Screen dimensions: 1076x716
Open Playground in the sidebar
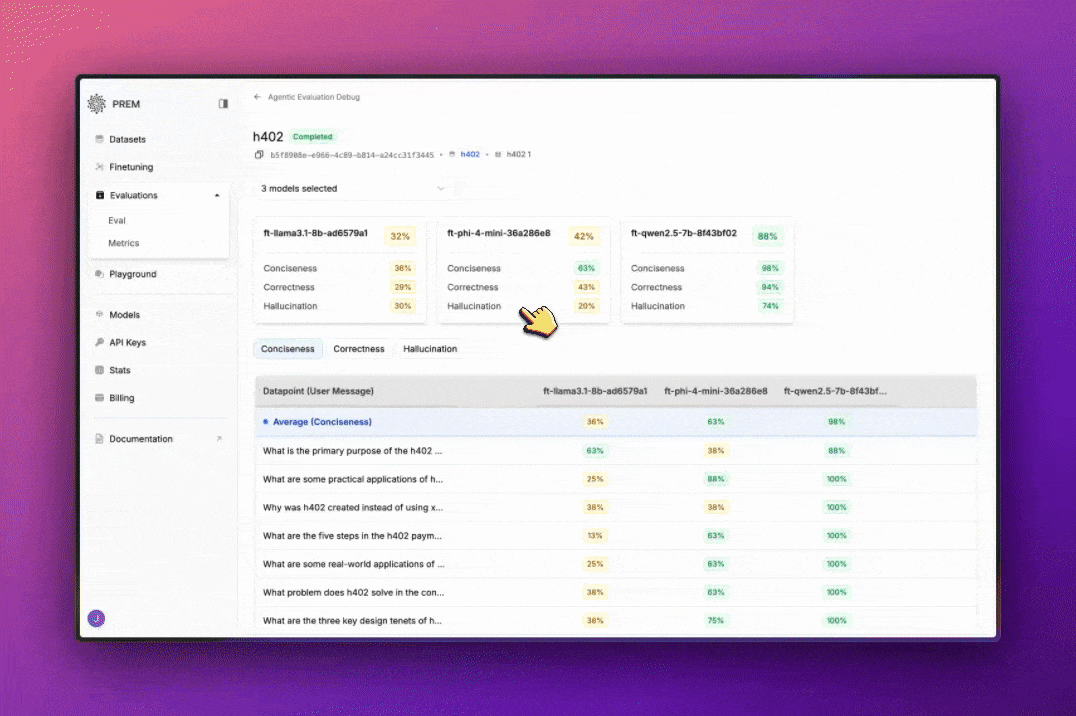click(133, 274)
